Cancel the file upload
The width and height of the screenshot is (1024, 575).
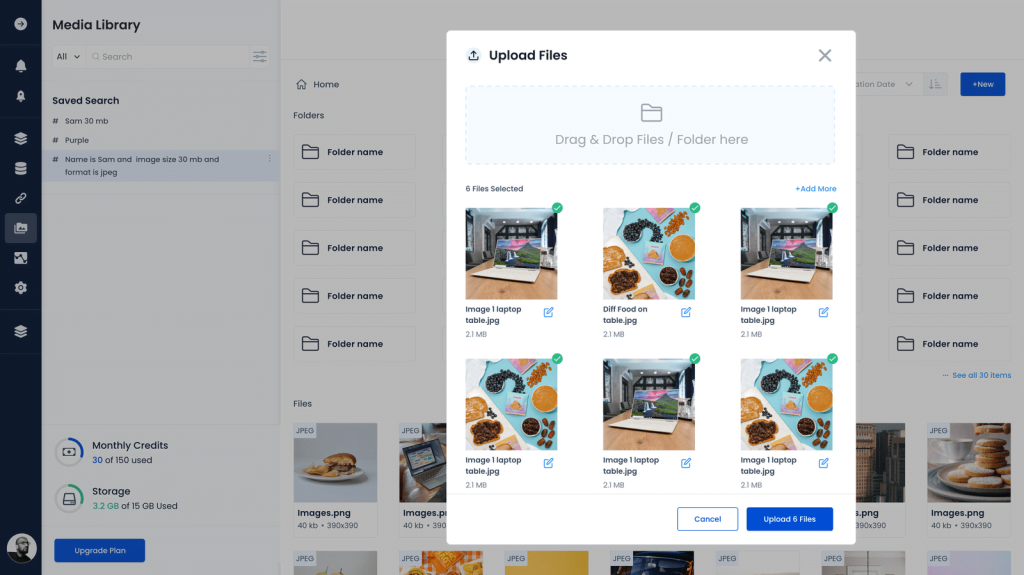click(707, 519)
